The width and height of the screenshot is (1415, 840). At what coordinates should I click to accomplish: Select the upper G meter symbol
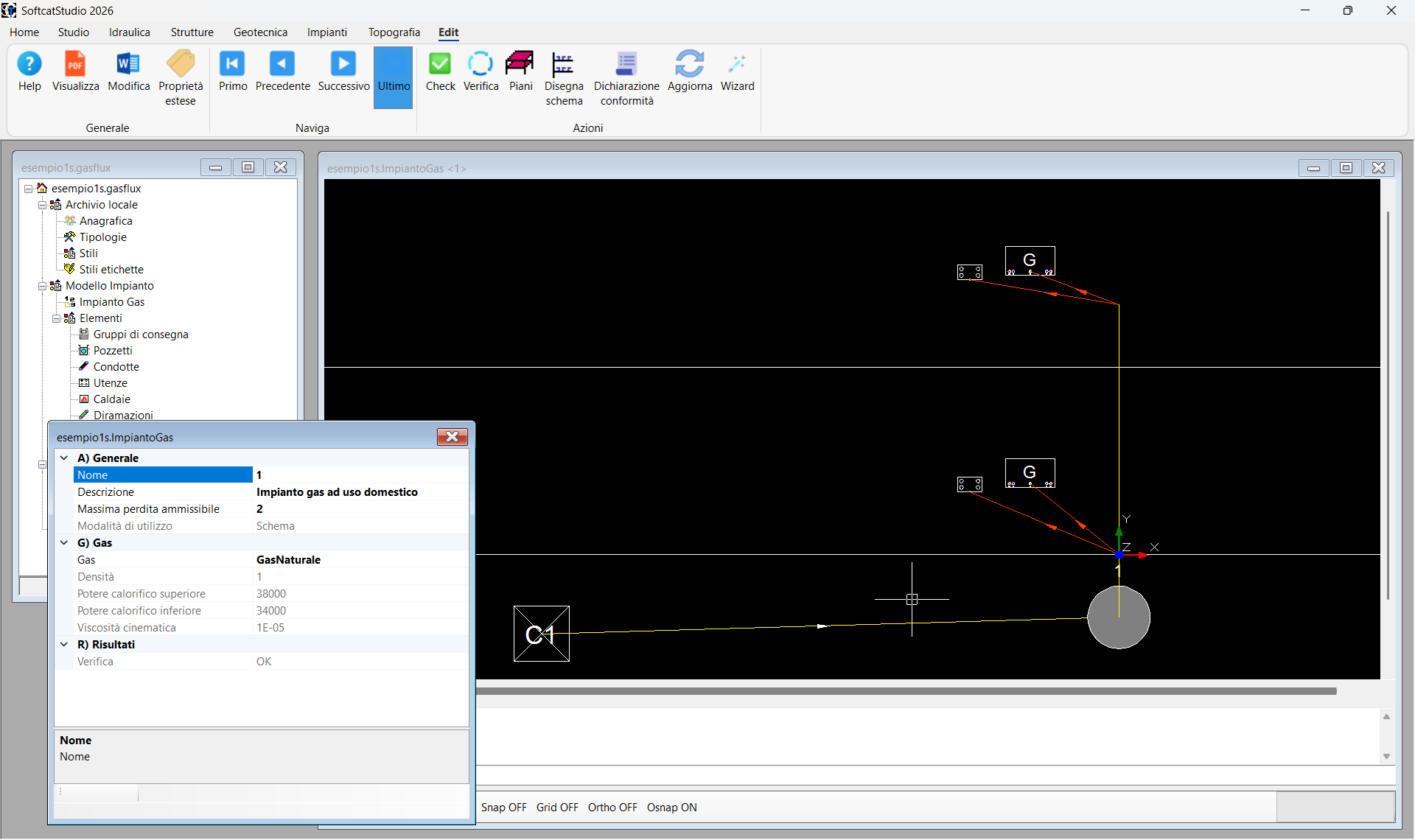coord(1030,261)
